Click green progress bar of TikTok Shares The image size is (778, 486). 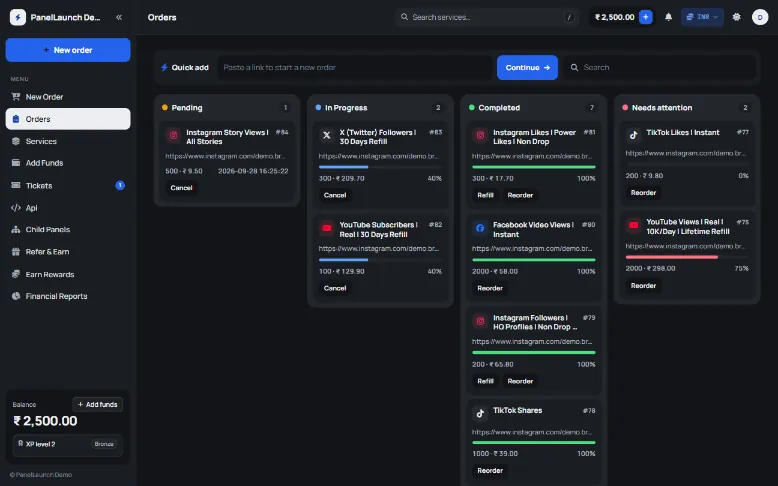coord(533,442)
